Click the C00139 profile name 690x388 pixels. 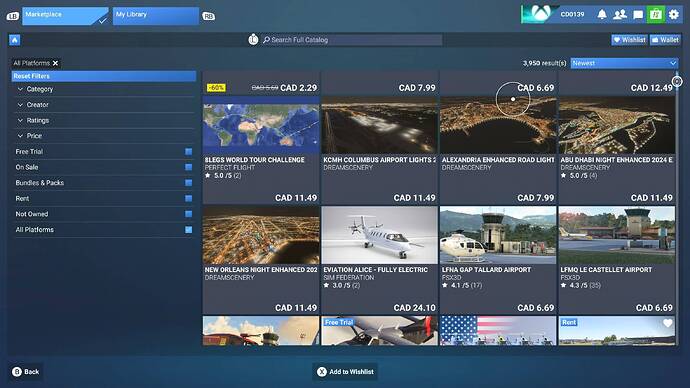point(572,15)
